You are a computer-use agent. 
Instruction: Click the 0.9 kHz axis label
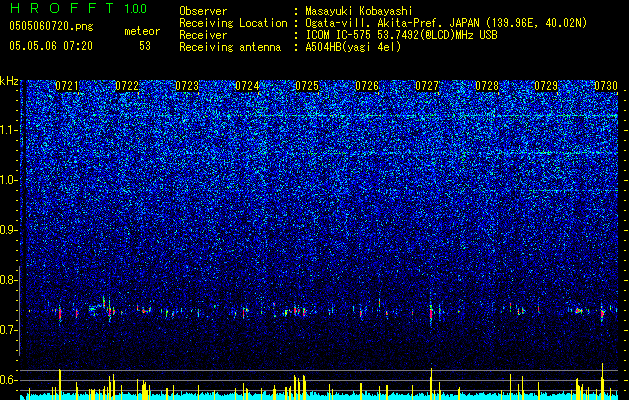click(8, 230)
